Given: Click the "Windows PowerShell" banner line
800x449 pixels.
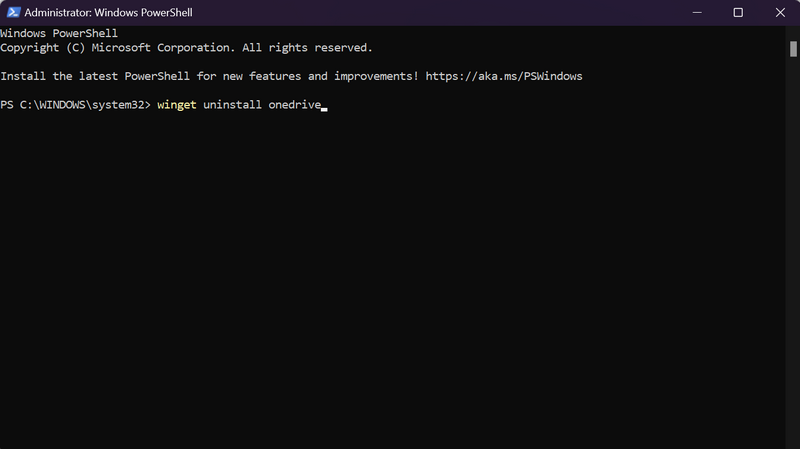Looking at the screenshot, I should point(59,33).
